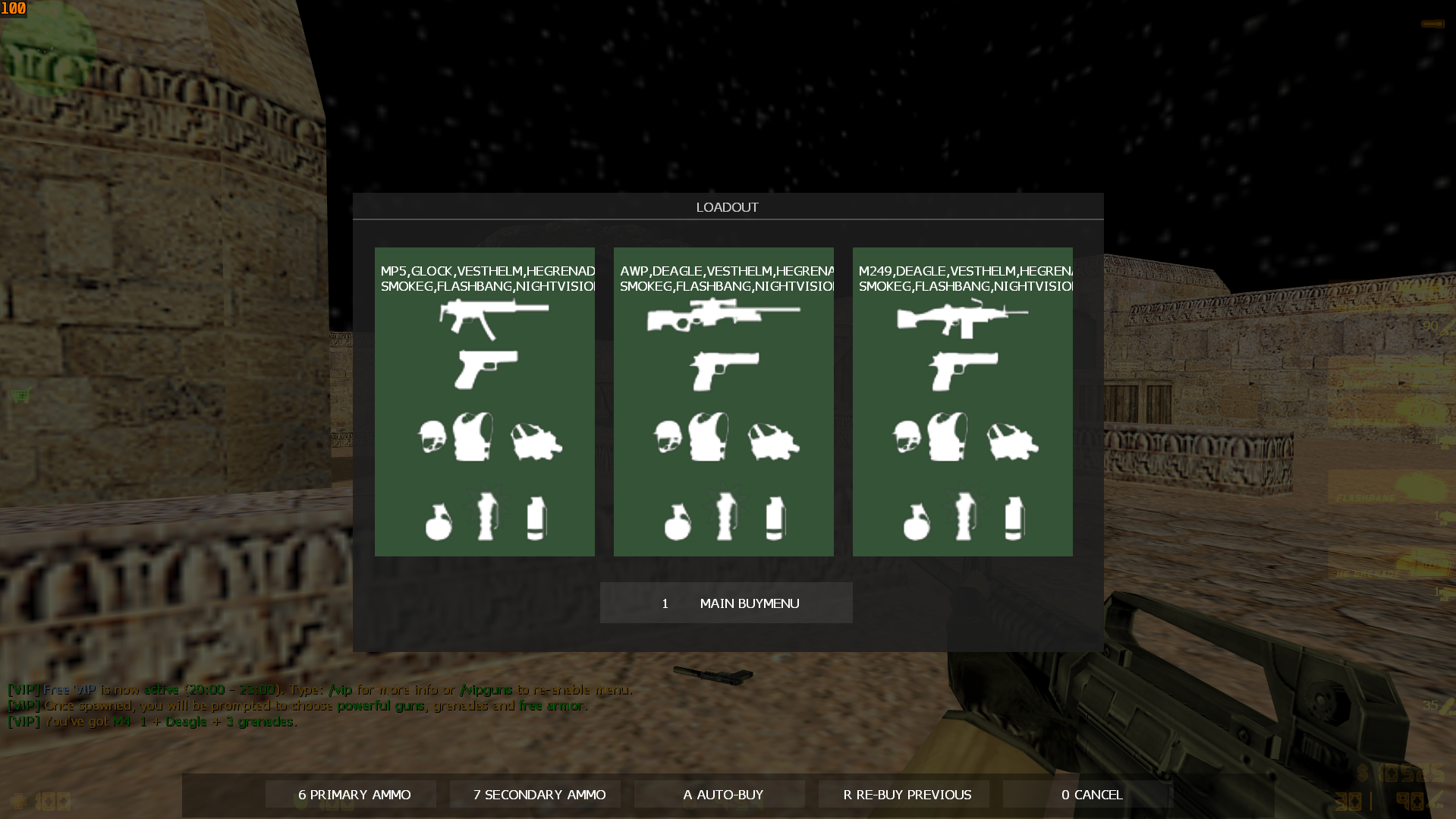Click the nightvision goggles in MP5 loadout
1456x819 pixels.
point(536,442)
